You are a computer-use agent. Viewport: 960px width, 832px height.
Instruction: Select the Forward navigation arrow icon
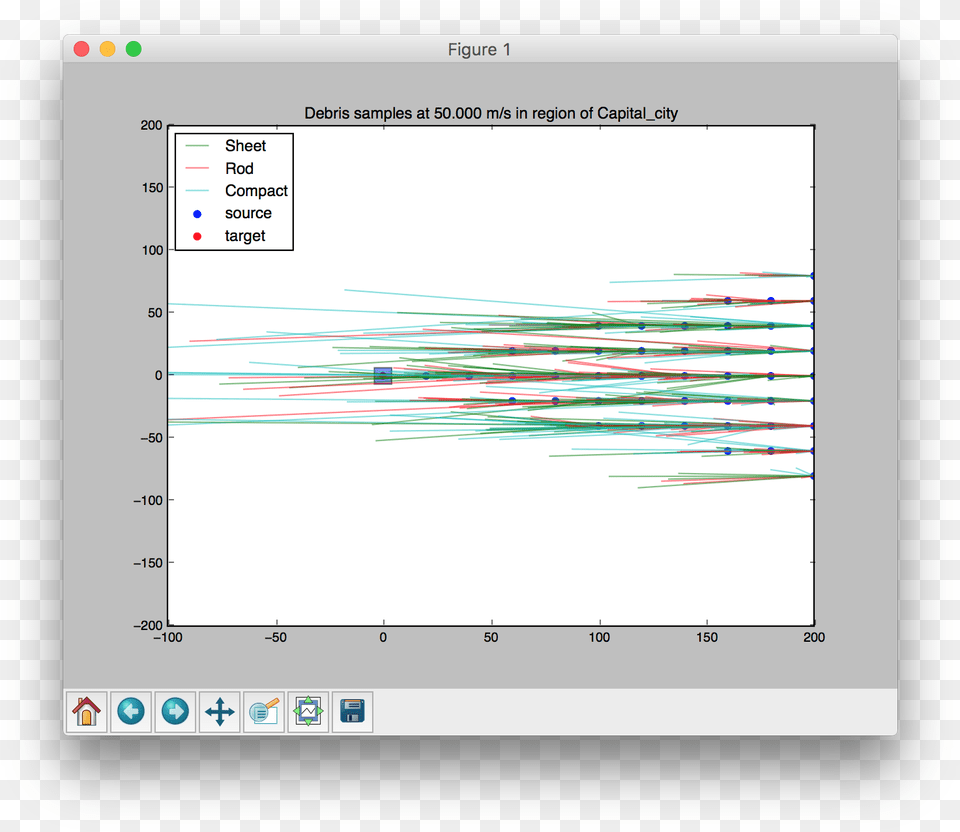click(174, 712)
